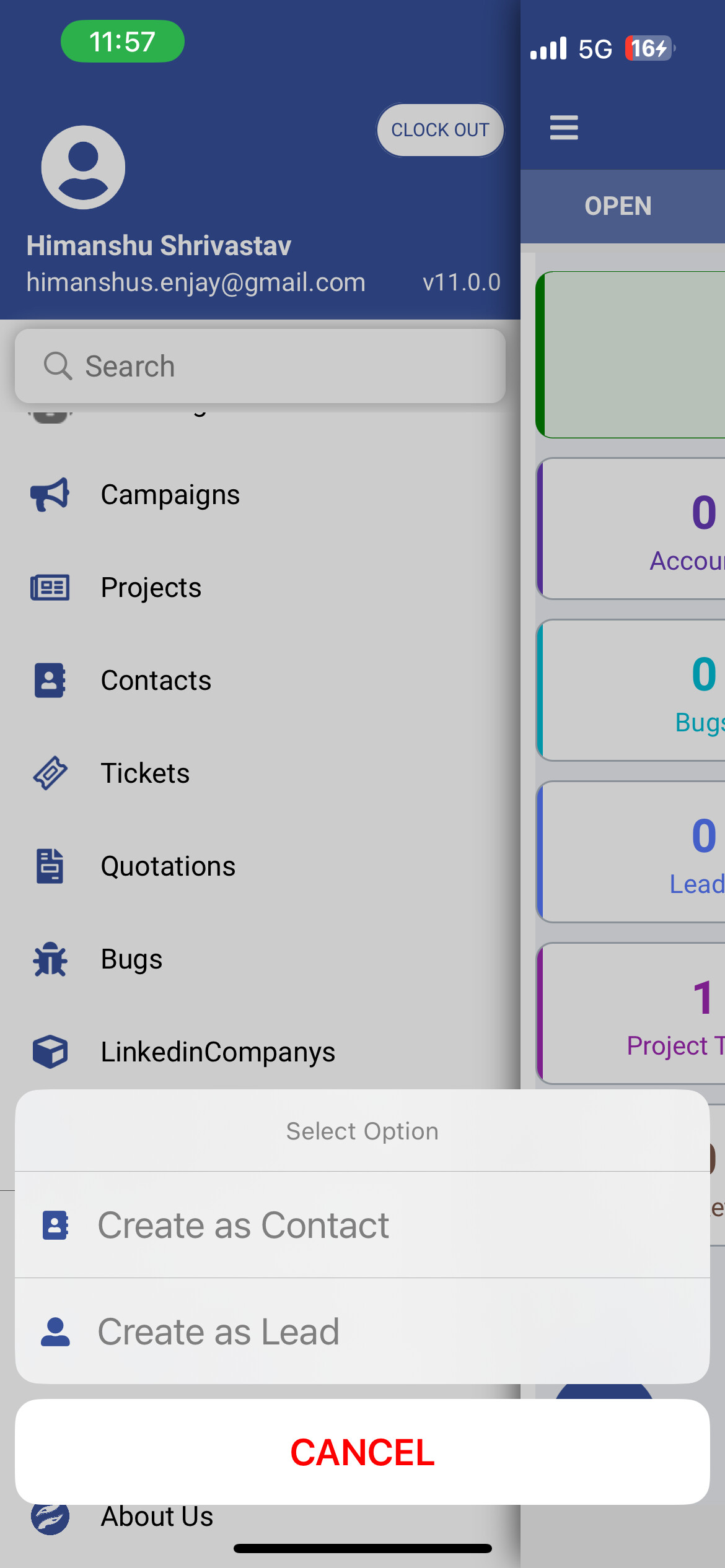Cancel the Select Option sheet
This screenshot has height=1568, width=725.
click(362, 1452)
